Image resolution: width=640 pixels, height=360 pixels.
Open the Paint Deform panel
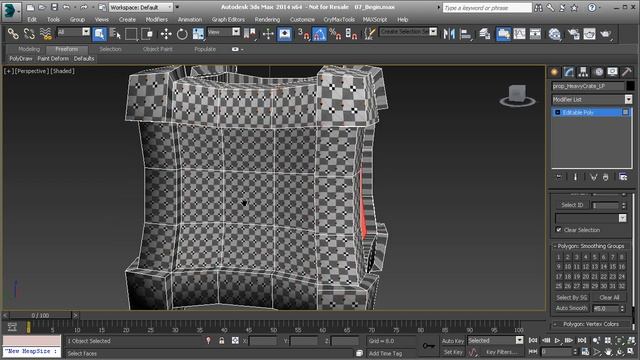coord(53,59)
